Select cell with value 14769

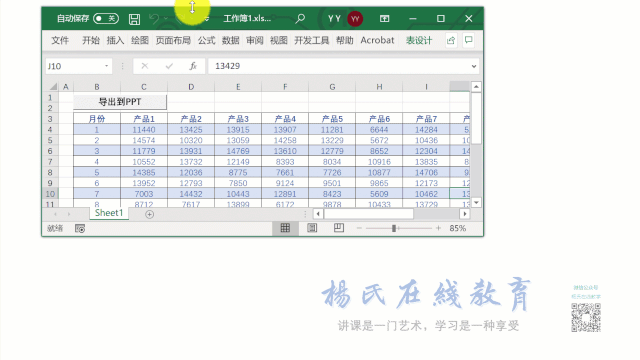238,151
